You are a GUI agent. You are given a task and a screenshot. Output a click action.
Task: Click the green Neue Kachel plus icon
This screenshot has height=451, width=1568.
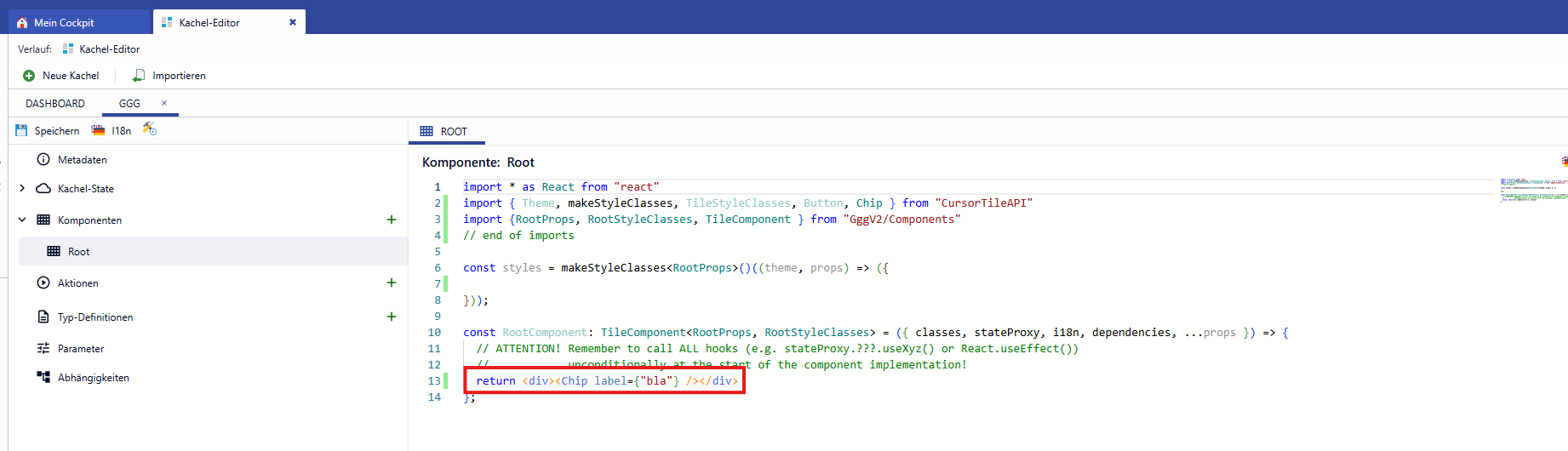click(29, 76)
